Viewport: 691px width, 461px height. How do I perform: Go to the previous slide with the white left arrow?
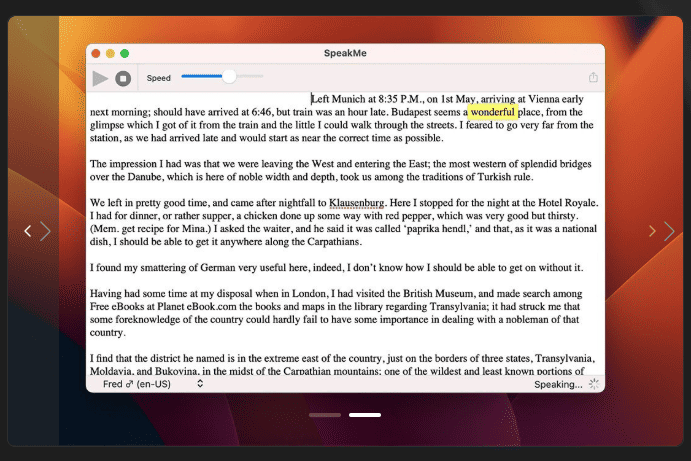point(28,231)
